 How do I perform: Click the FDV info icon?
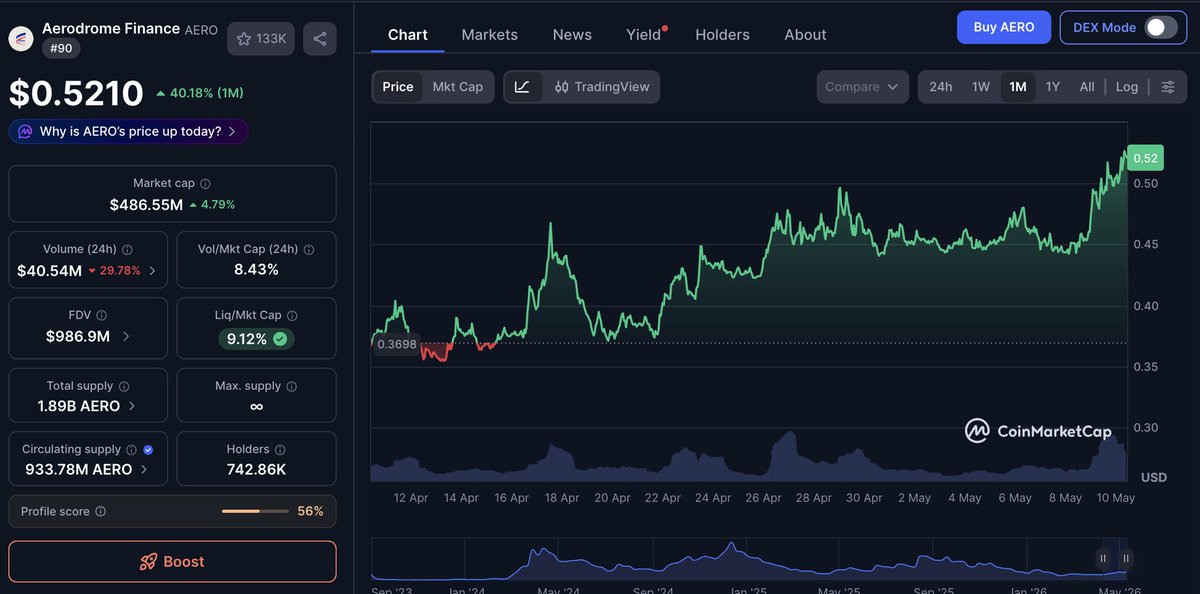[102, 315]
